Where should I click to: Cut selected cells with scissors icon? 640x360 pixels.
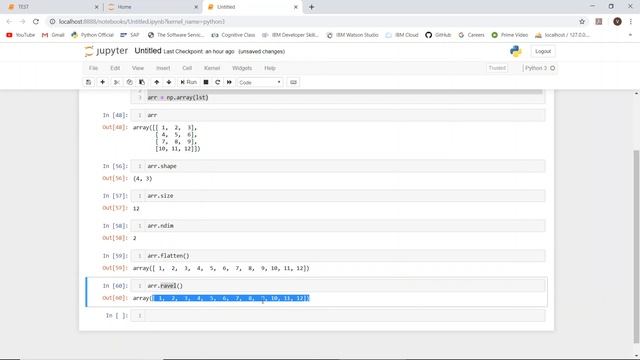pos(117,82)
